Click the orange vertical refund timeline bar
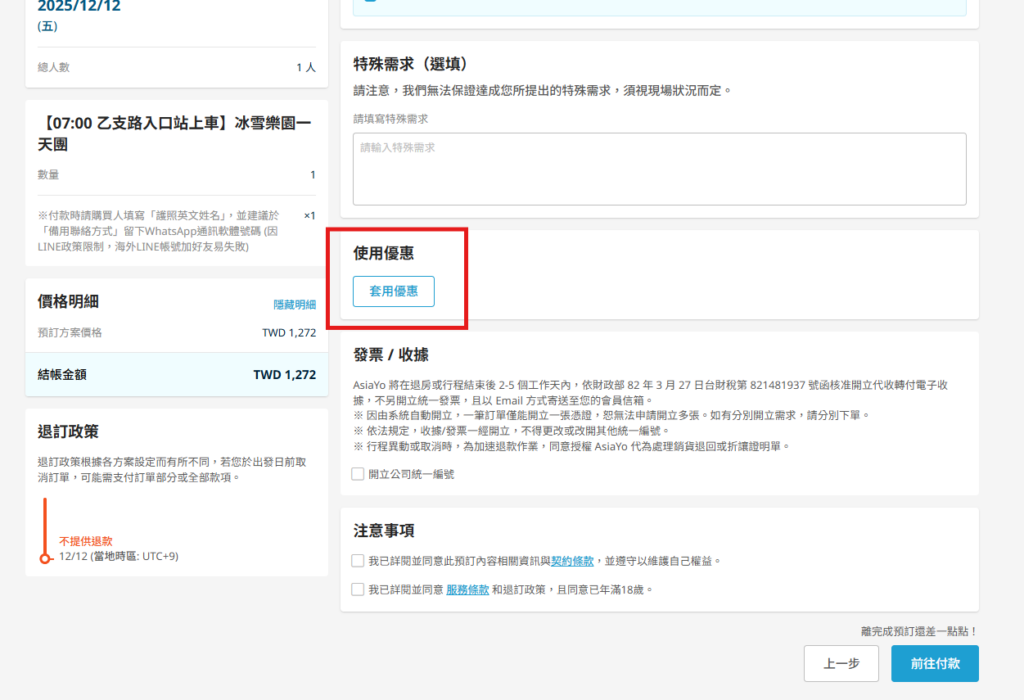The width and height of the screenshot is (1024, 700). tap(45, 523)
